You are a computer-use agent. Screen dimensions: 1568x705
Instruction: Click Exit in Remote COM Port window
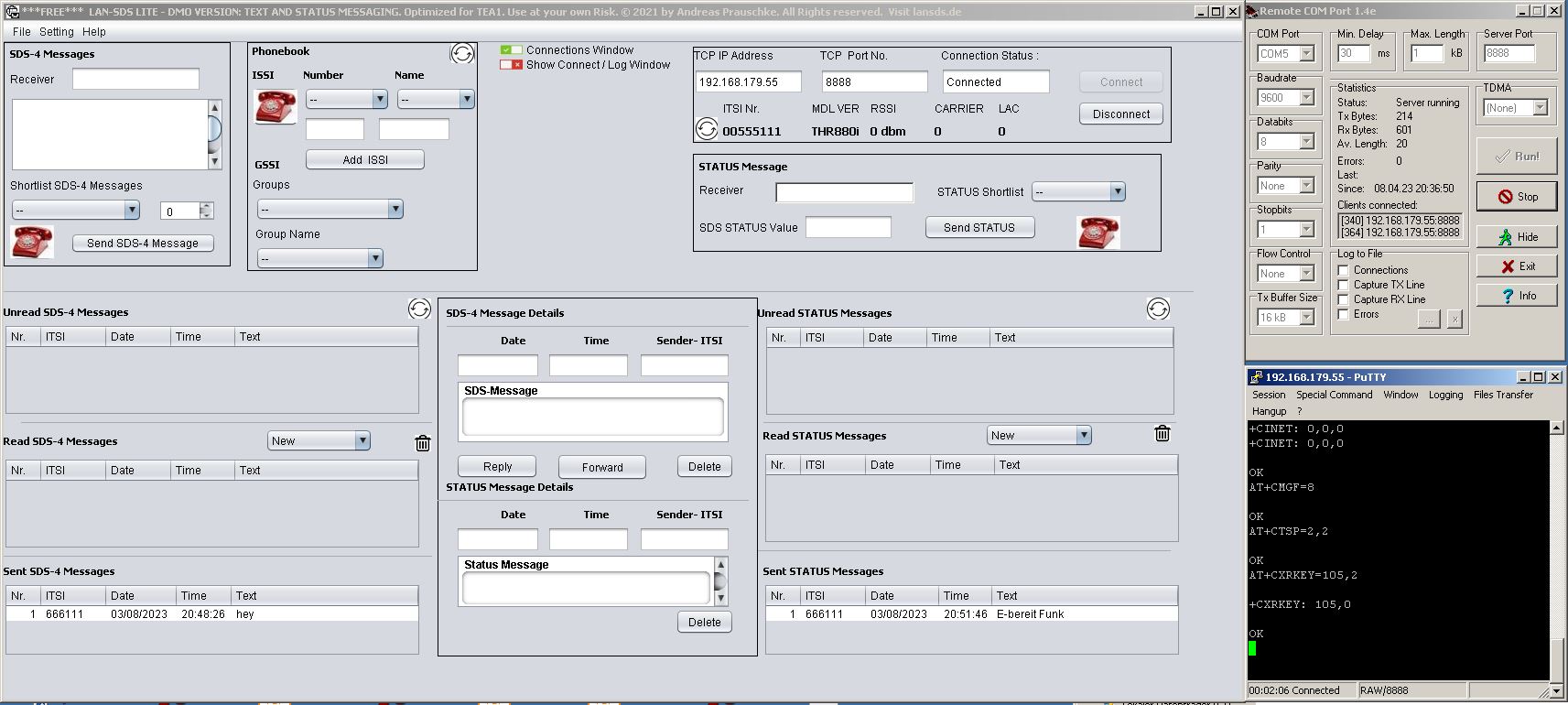coord(1517,266)
